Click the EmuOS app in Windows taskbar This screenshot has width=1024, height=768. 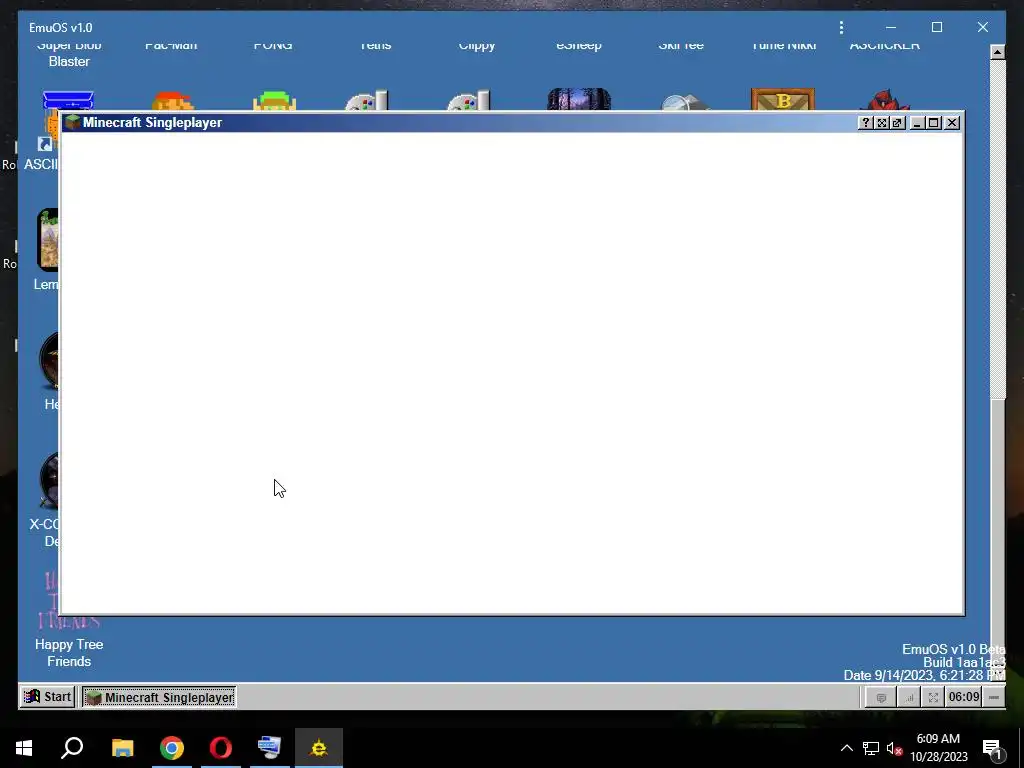tap(319, 748)
